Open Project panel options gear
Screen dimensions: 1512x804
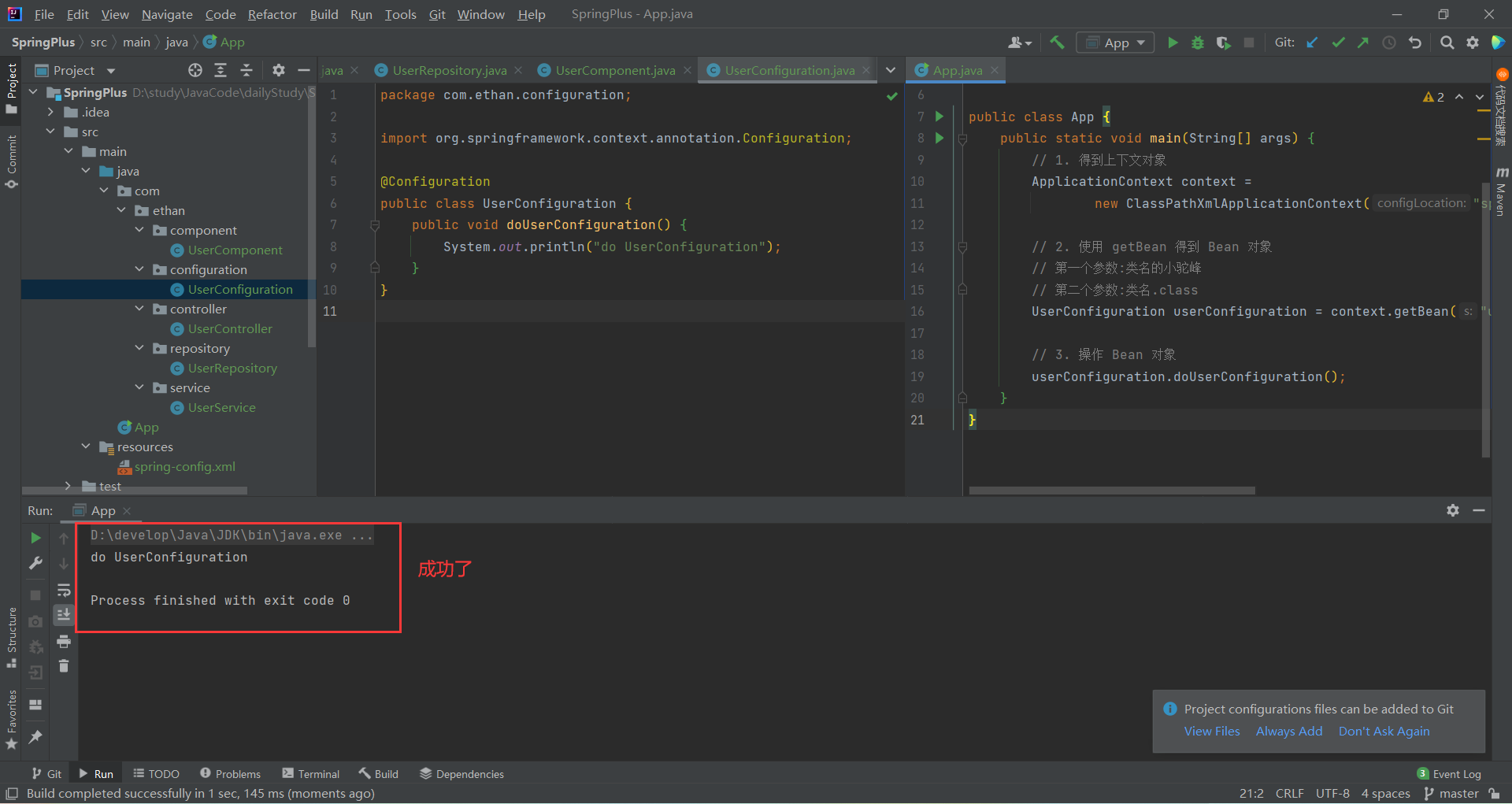278,70
